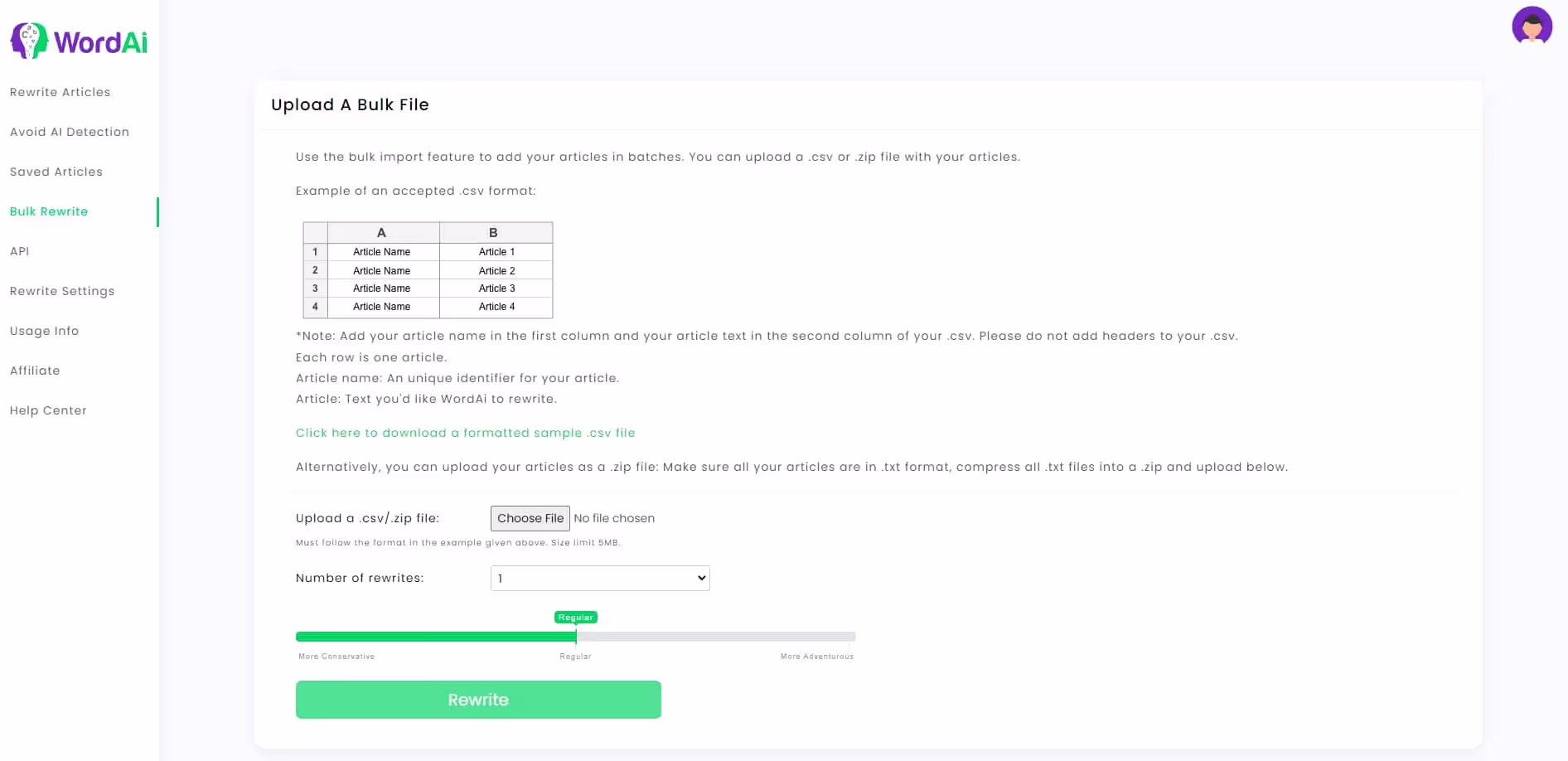Go to Avoid AI Detection
This screenshot has height=761, width=1568.
70,132
